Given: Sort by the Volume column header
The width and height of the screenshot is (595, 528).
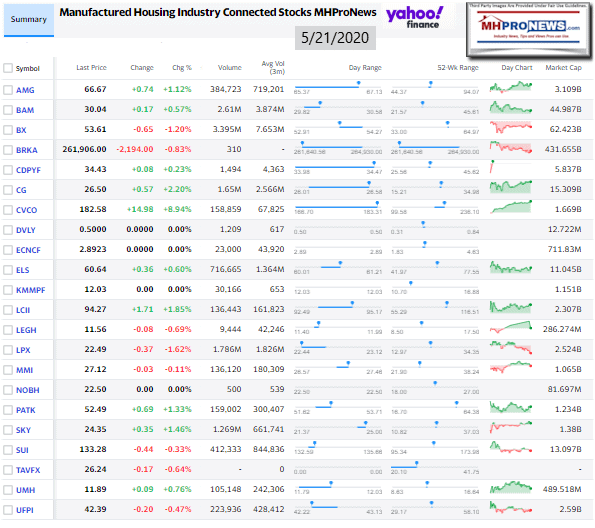Looking at the screenshot, I should pyautogui.click(x=230, y=68).
